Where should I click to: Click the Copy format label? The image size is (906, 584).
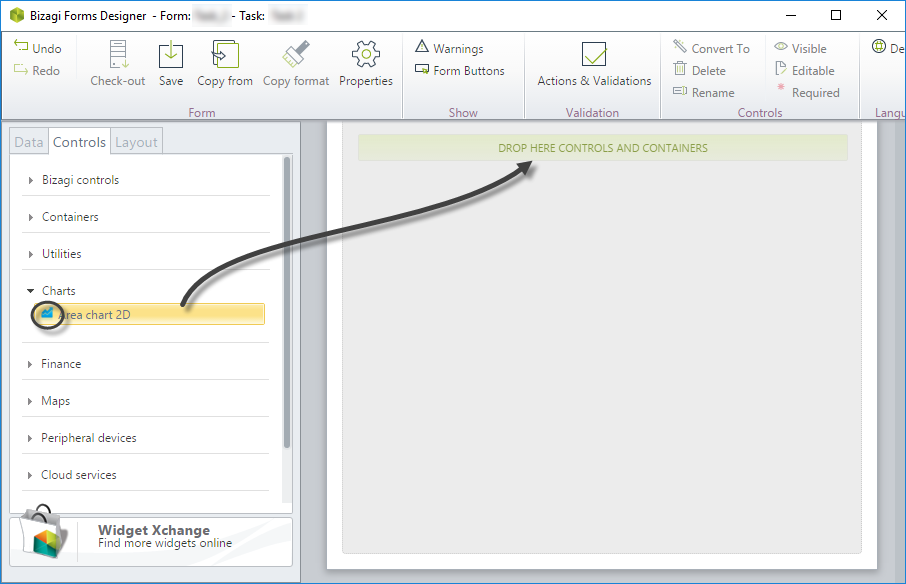[296, 81]
